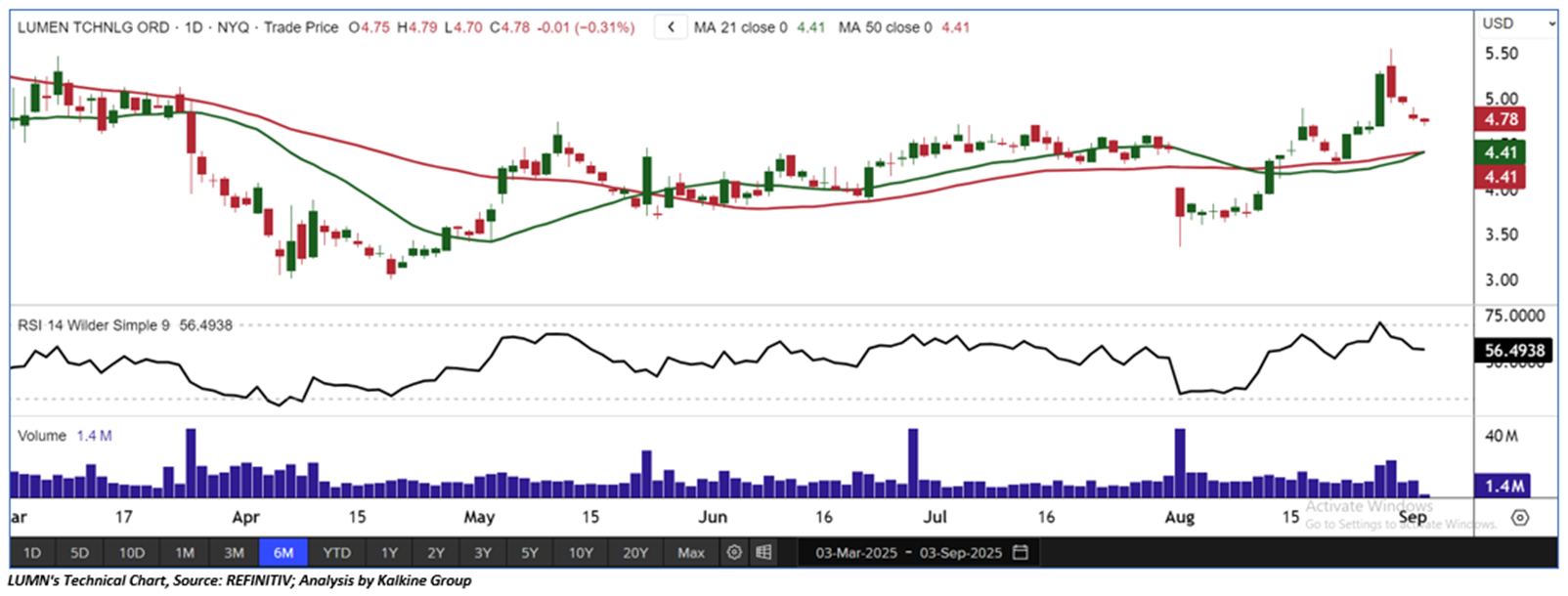Click the 03-Sep-2025 end date
Screen dimensions: 1568x596
[961, 553]
